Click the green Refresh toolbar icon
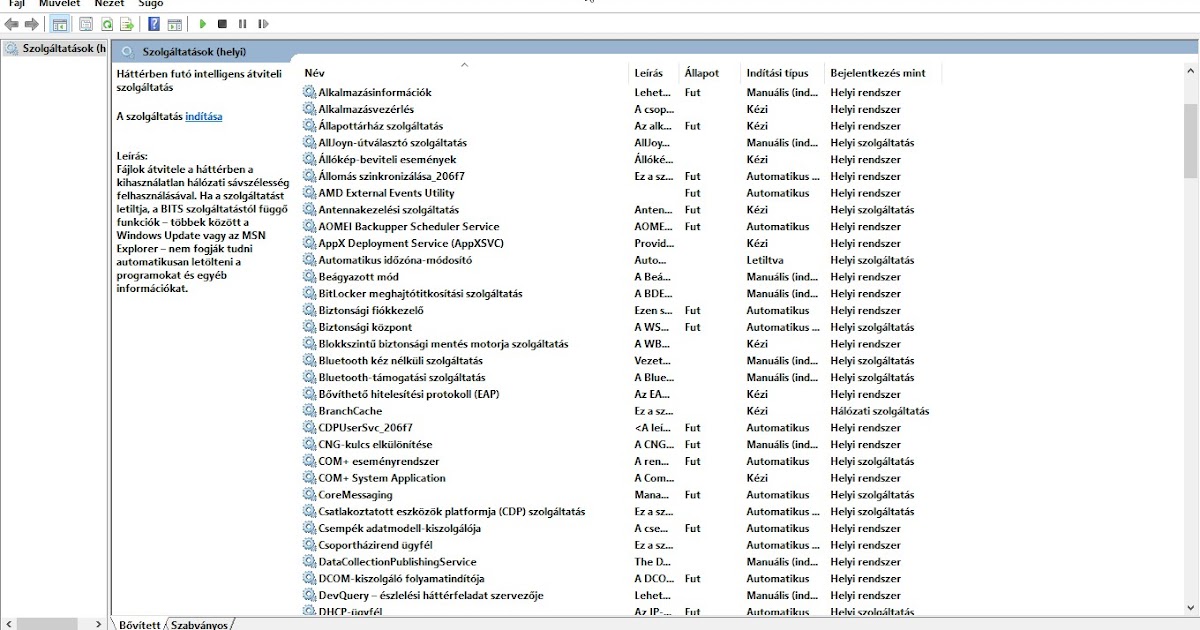Viewport: 1200px width, 630px height. [x=107, y=24]
